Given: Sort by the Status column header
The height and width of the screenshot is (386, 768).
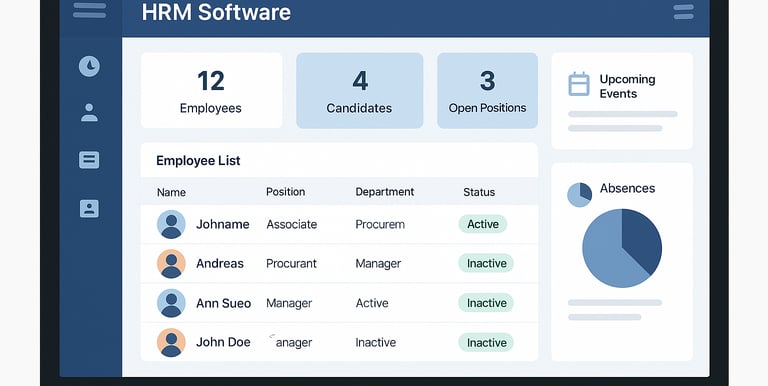Looking at the screenshot, I should [479, 192].
